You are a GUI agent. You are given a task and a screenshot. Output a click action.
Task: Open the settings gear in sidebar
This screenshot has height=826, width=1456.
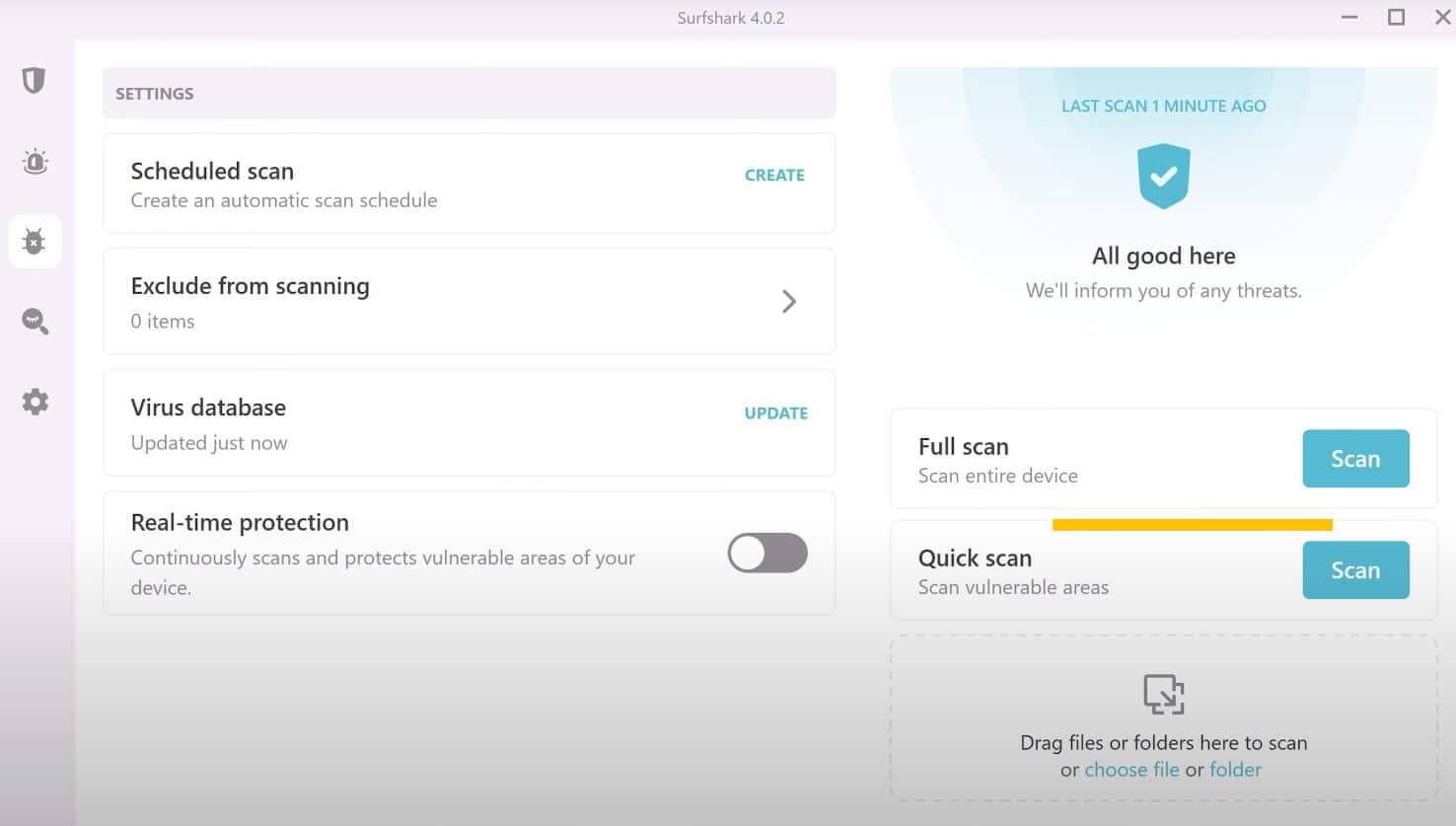point(35,402)
